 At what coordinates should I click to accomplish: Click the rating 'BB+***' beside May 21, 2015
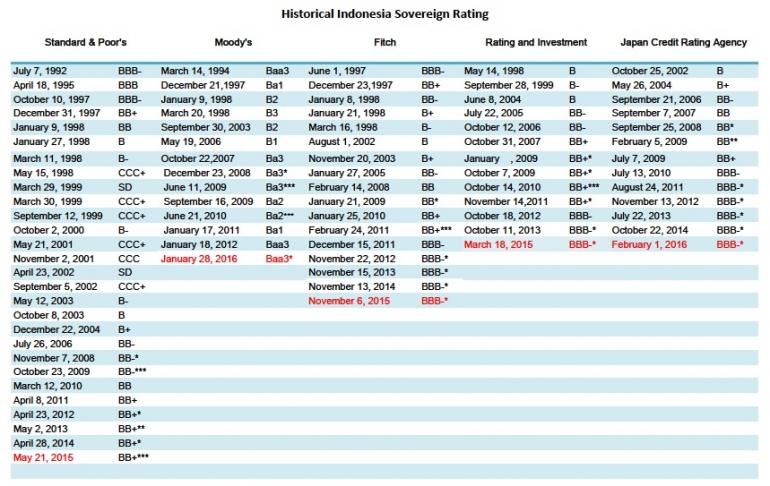[x=133, y=458]
